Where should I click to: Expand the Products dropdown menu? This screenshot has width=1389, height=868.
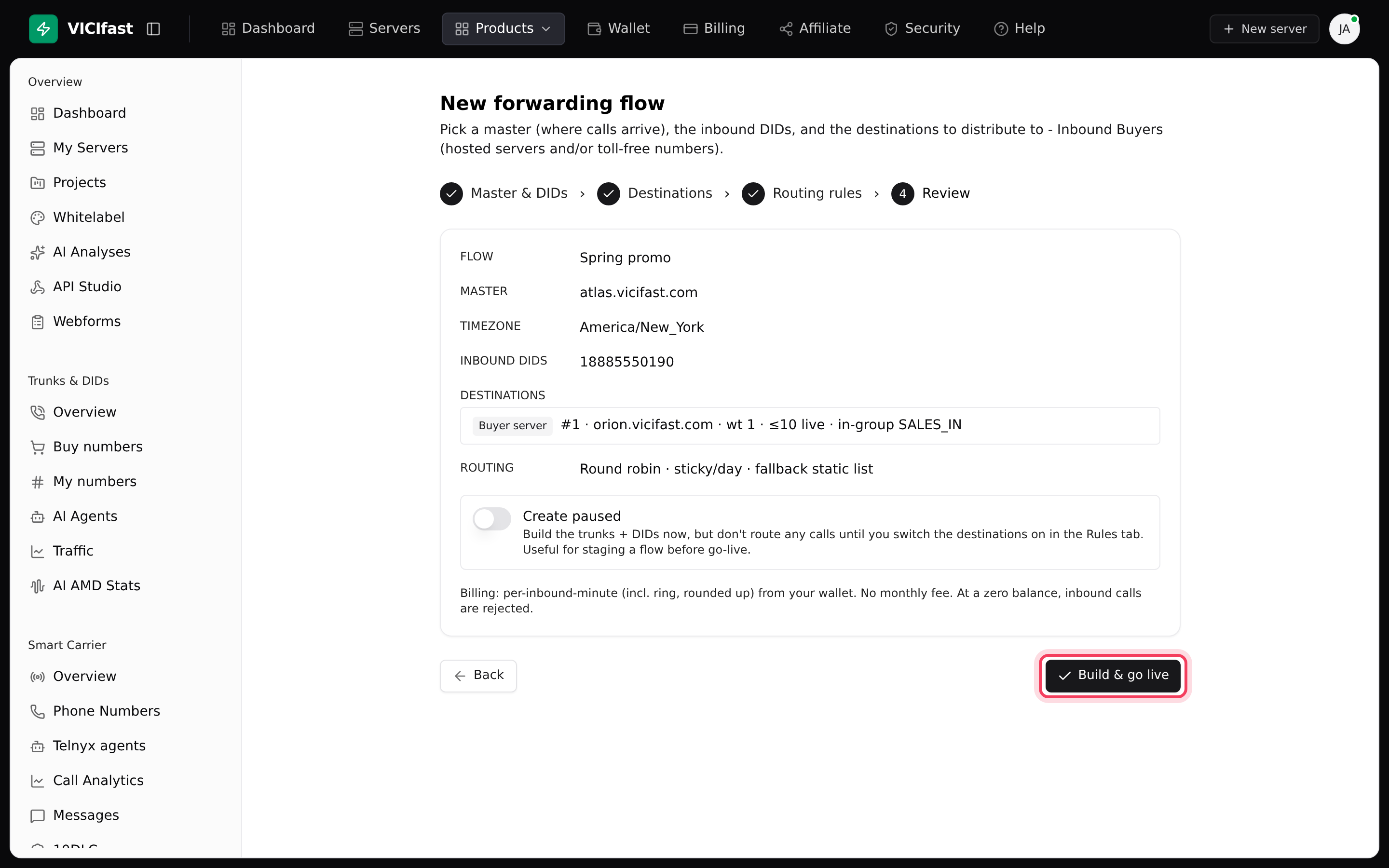click(503, 29)
